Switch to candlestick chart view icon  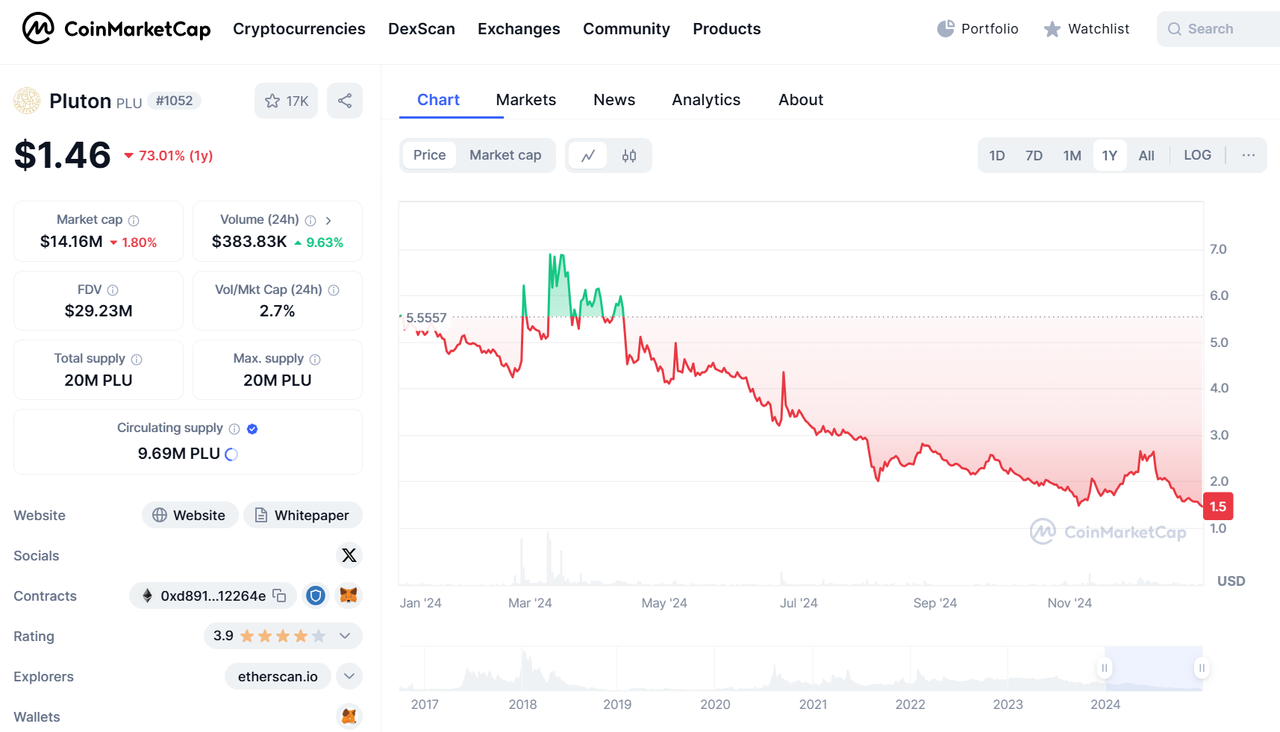tap(629, 156)
